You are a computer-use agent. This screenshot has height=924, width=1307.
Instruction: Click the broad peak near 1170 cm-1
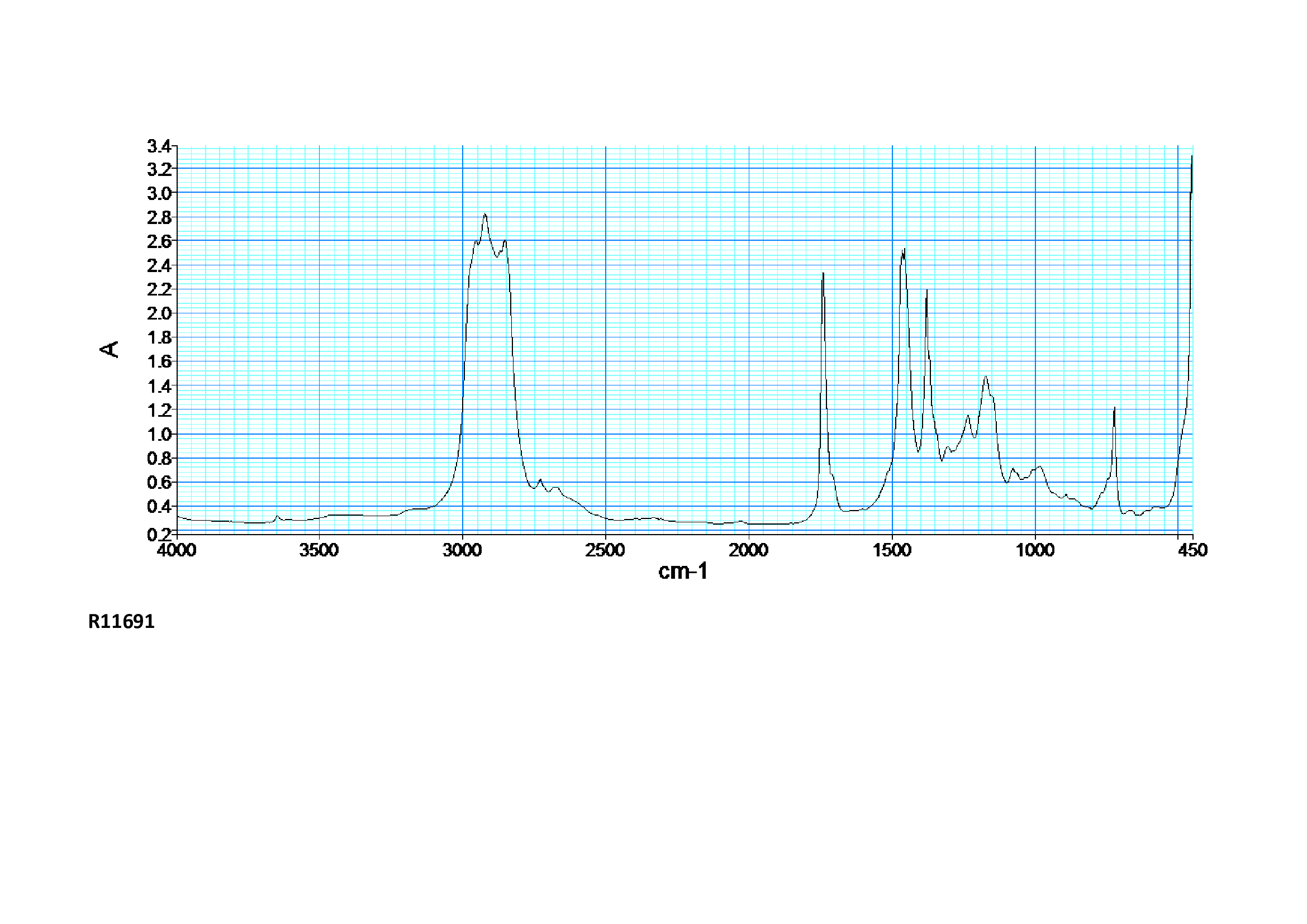click(x=986, y=377)
